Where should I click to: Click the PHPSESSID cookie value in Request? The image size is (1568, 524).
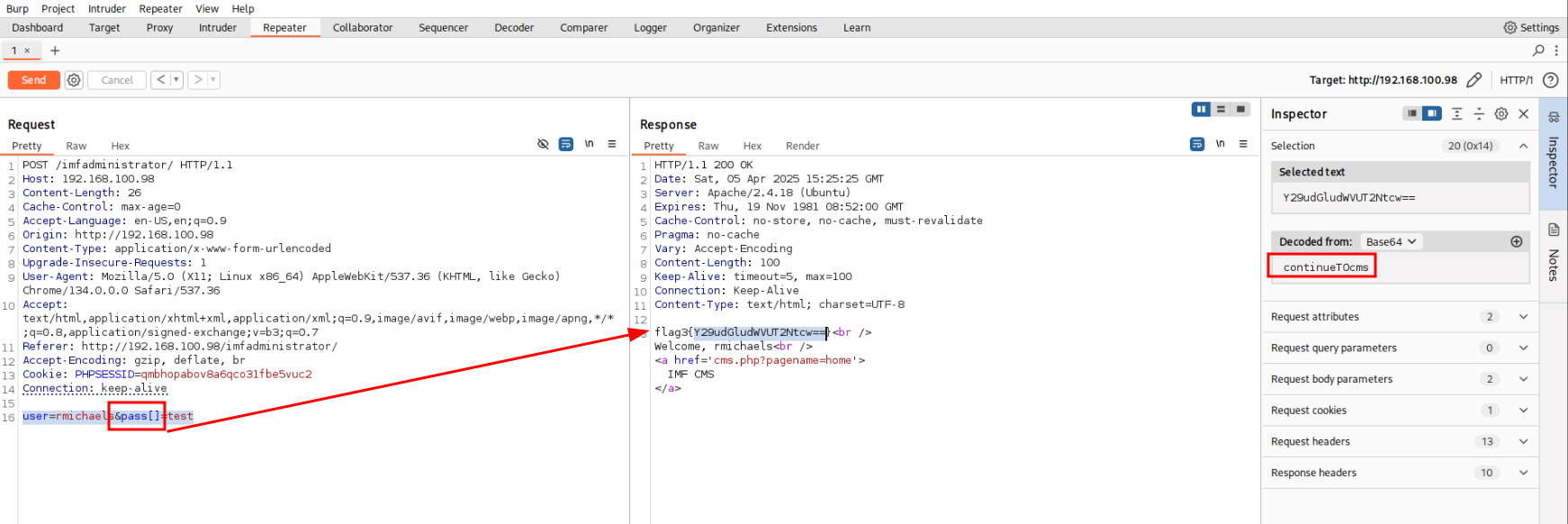tap(227, 375)
